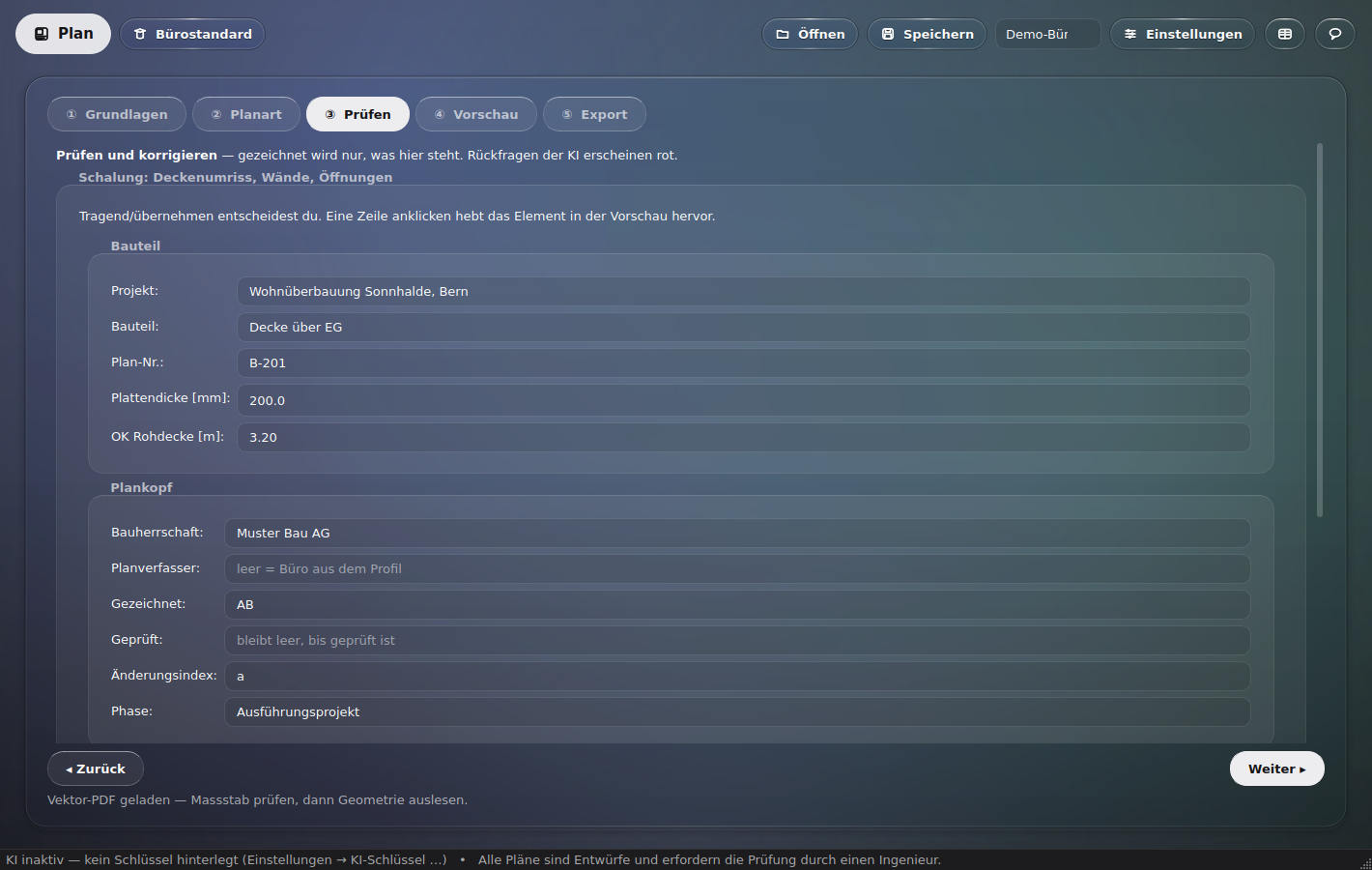Click the 'Prüfen und korrigieren' instruction text

(x=367, y=155)
